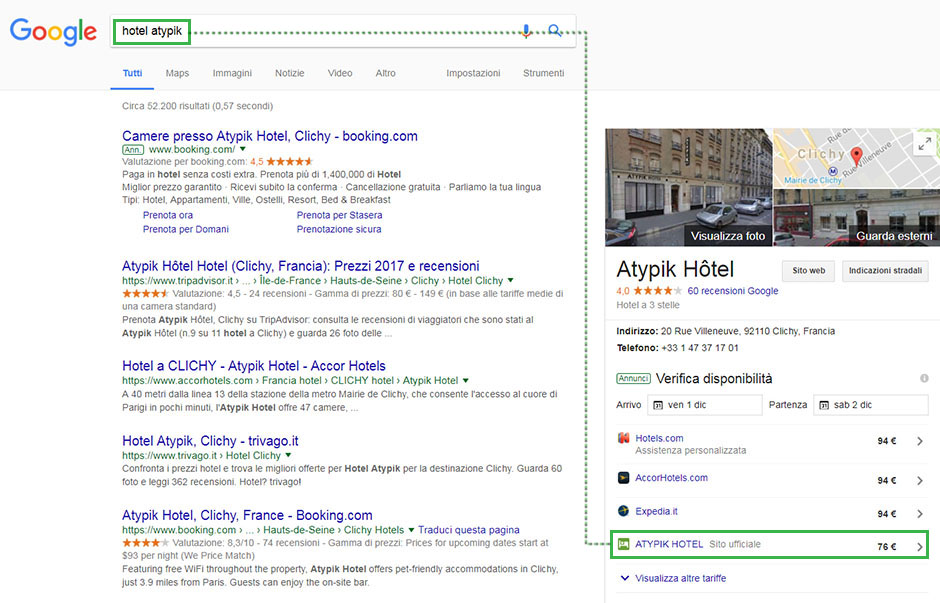The width and height of the screenshot is (940, 603).
Task: Open calendar icon in Arrivo field
Action: coord(658,405)
